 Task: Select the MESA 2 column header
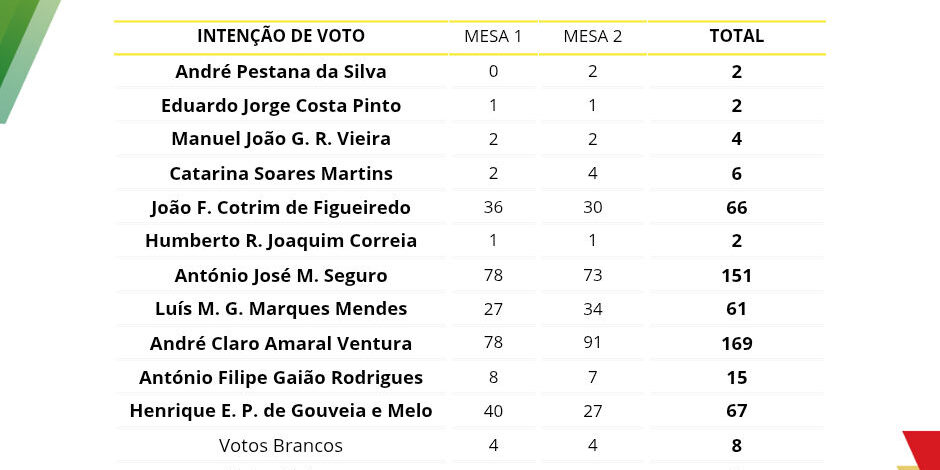point(593,36)
